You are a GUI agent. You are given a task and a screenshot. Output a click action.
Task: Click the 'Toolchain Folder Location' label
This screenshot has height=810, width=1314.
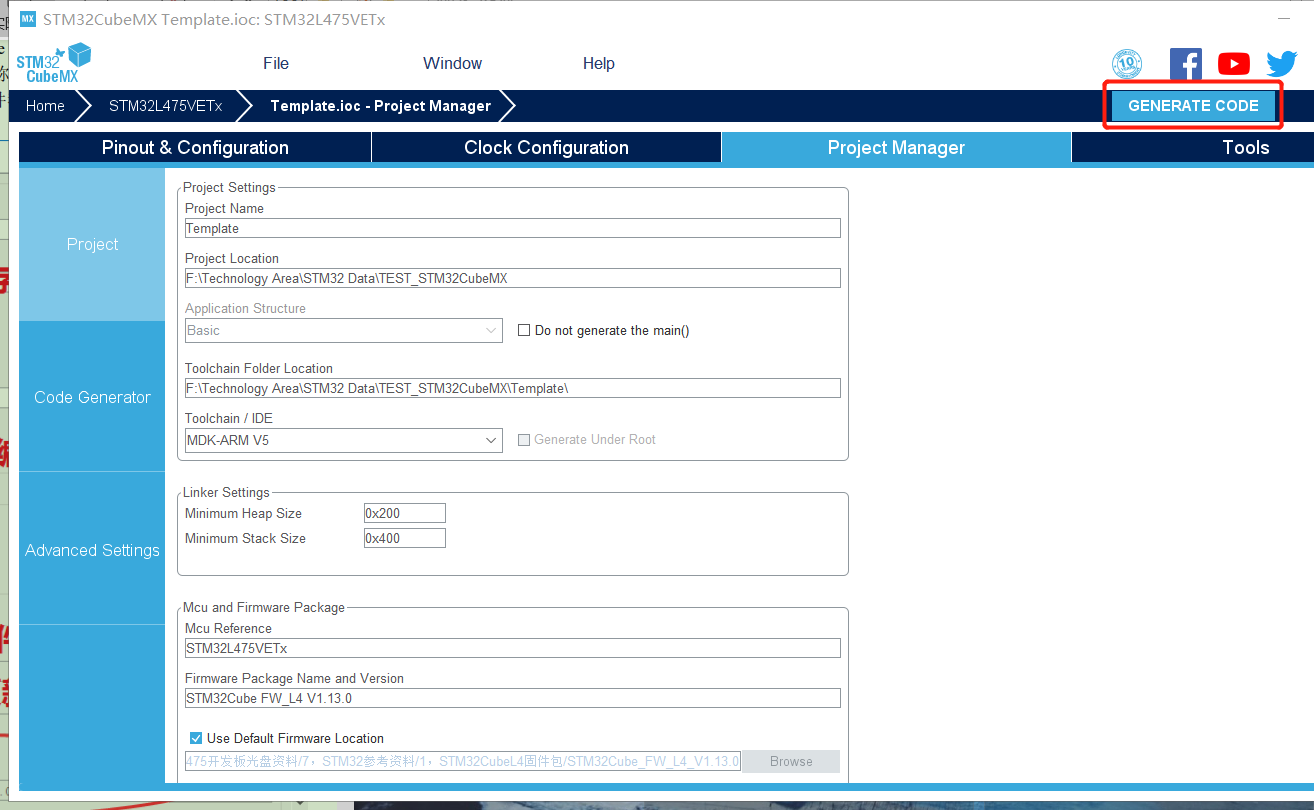click(259, 368)
